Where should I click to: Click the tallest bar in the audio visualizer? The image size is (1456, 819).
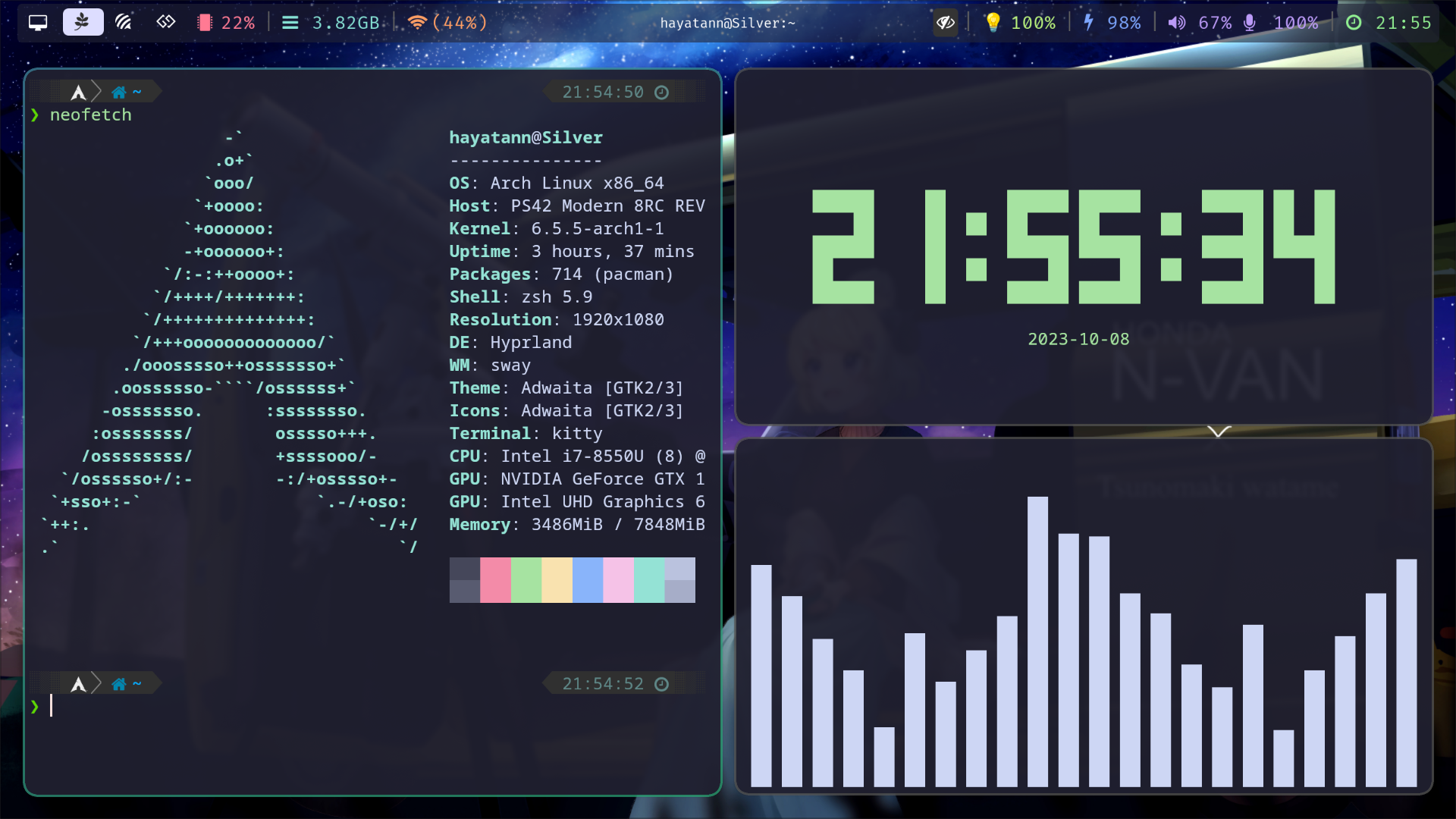pos(1039,645)
